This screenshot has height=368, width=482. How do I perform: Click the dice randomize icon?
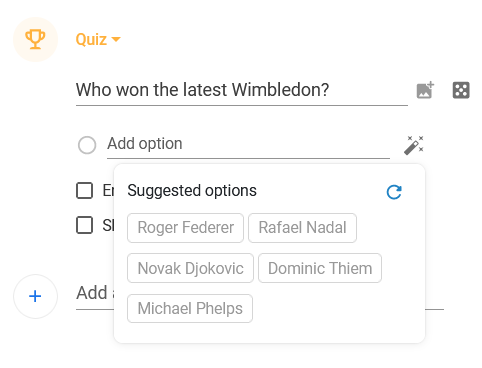point(461,90)
